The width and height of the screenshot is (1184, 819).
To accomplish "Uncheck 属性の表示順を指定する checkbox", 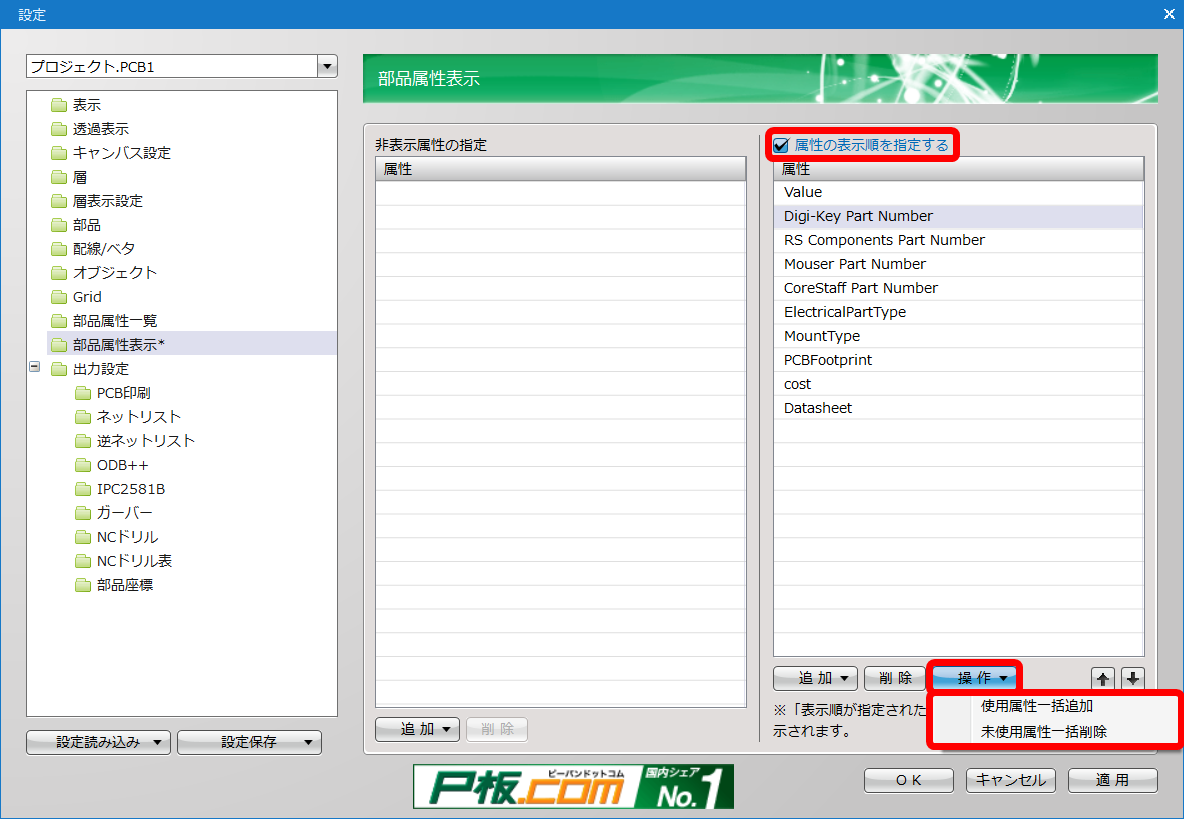I will pyautogui.click(x=781, y=145).
